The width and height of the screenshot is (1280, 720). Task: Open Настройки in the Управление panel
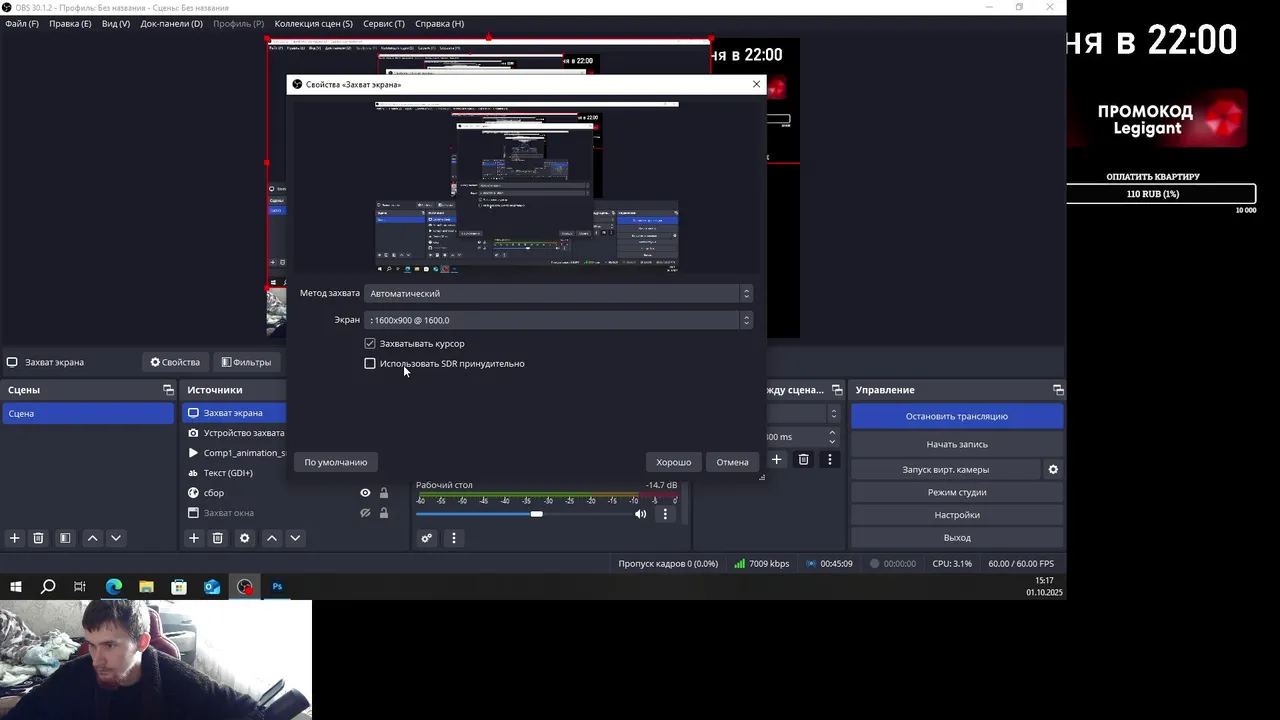tap(957, 515)
